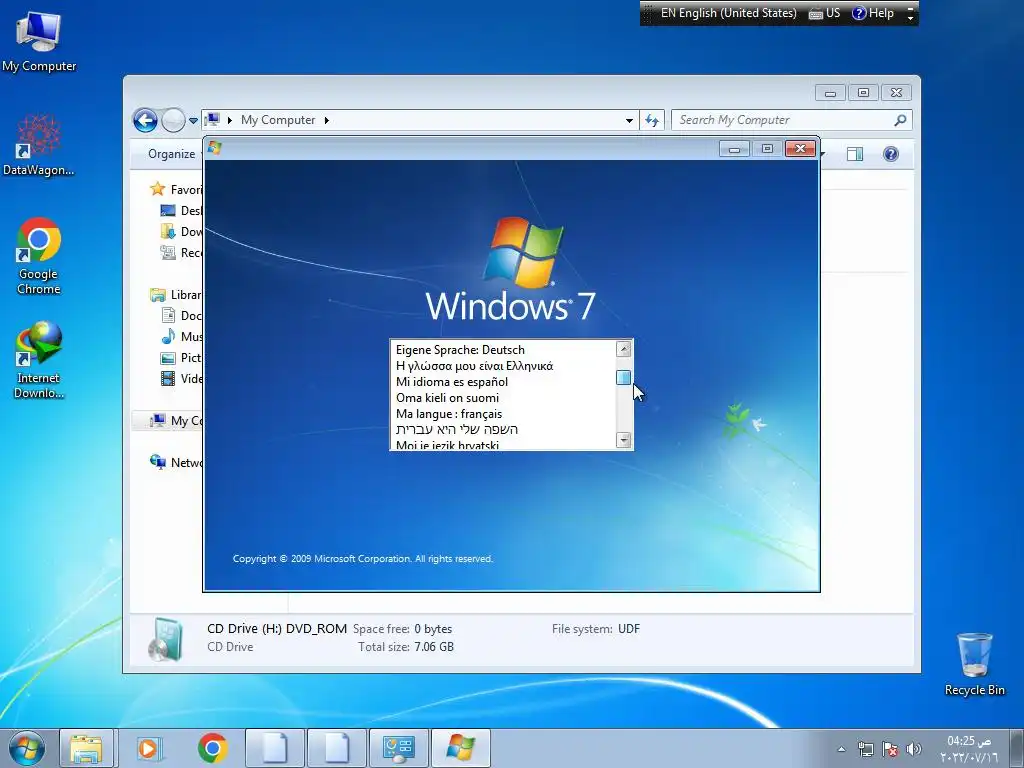Click the volume speaker tray icon
The image size is (1024, 768).
point(914,749)
